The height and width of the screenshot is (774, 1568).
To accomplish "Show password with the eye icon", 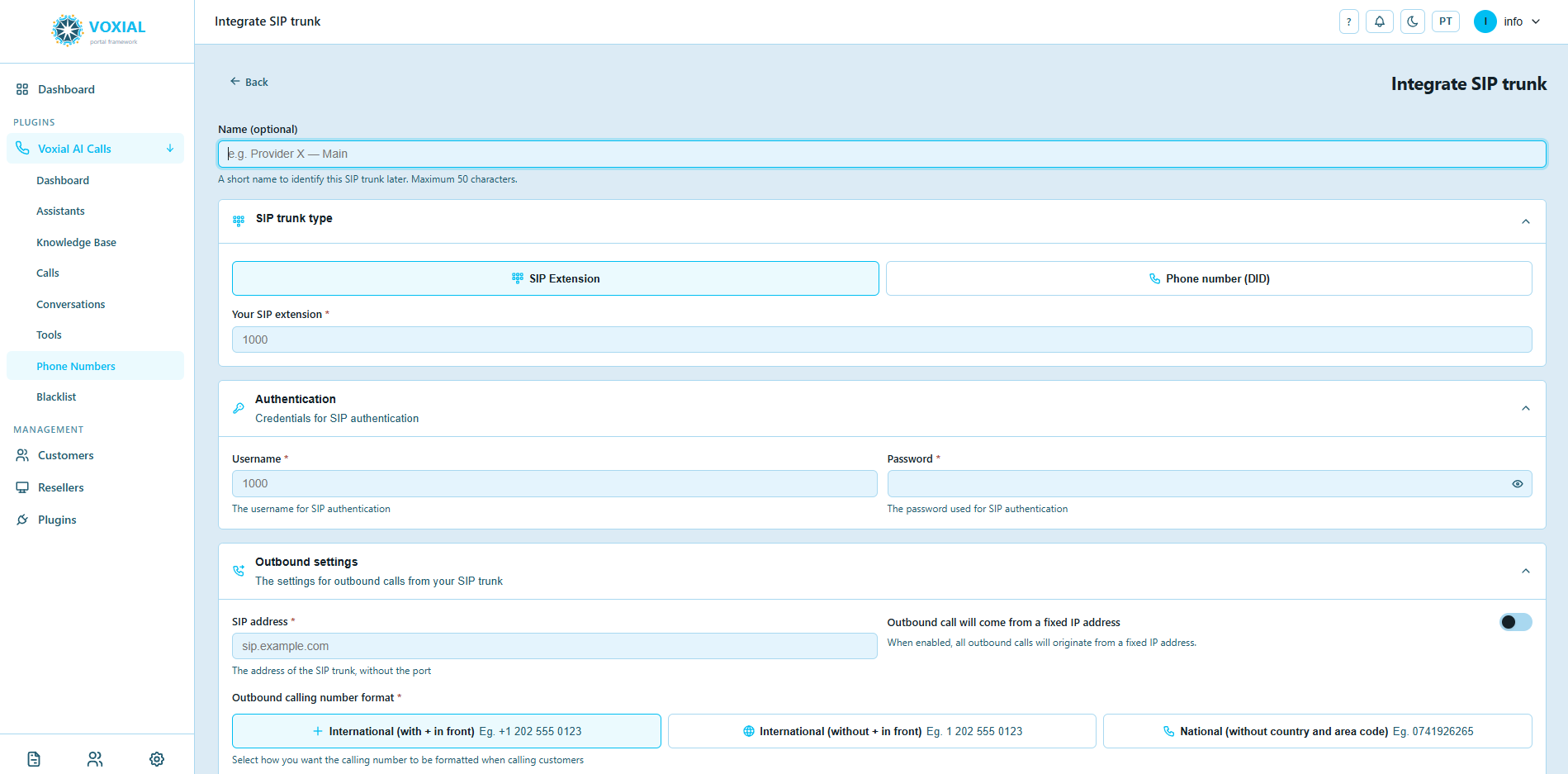I will (1518, 484).
